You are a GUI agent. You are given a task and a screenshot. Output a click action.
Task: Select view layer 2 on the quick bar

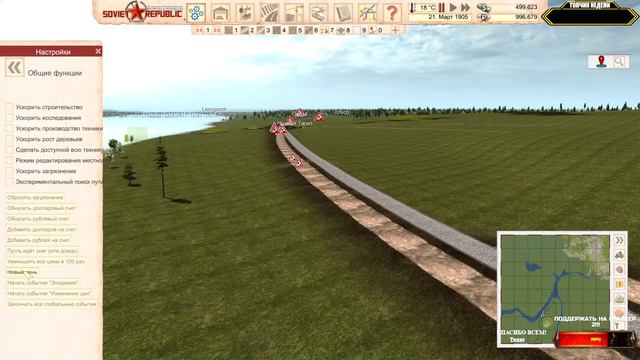(247, 30)
